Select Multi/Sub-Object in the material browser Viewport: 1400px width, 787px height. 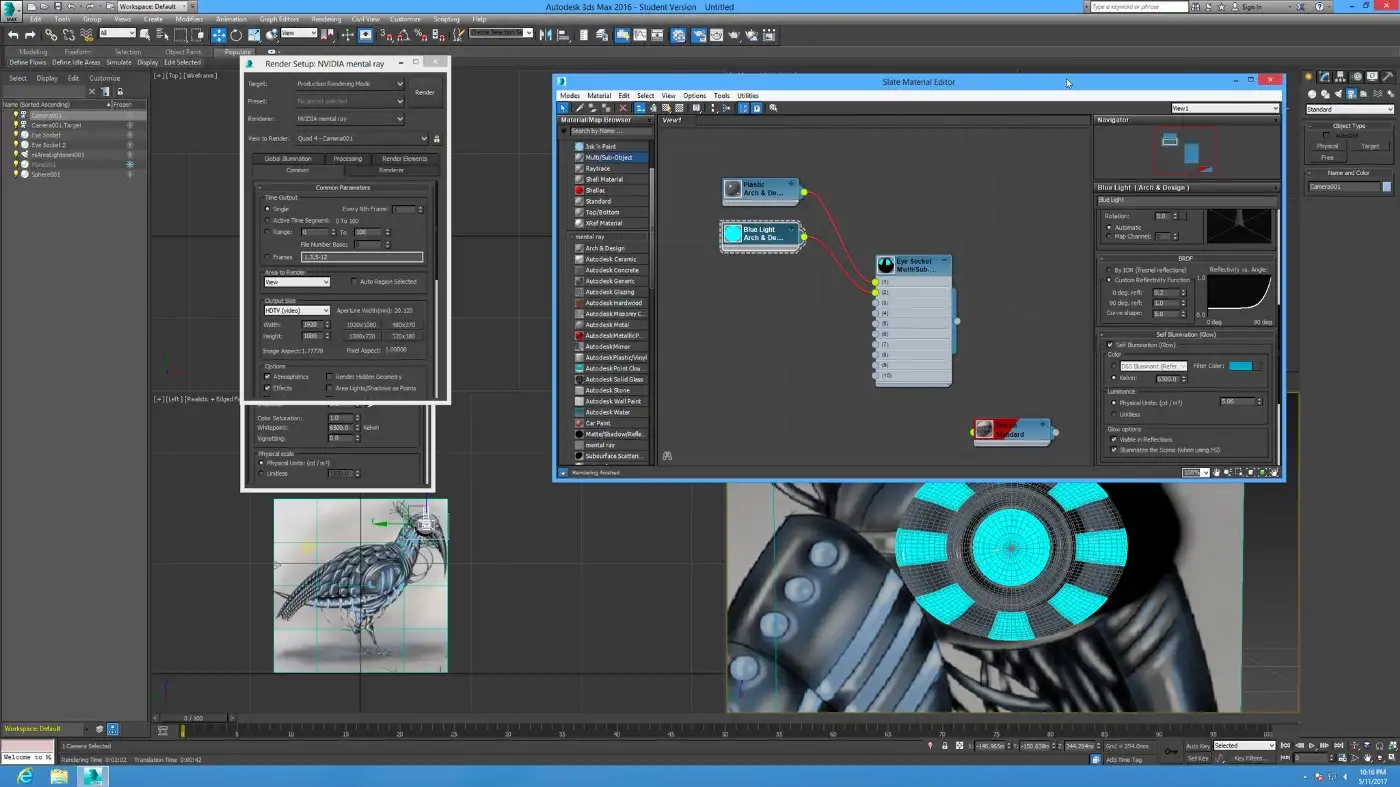click(610, 158)
